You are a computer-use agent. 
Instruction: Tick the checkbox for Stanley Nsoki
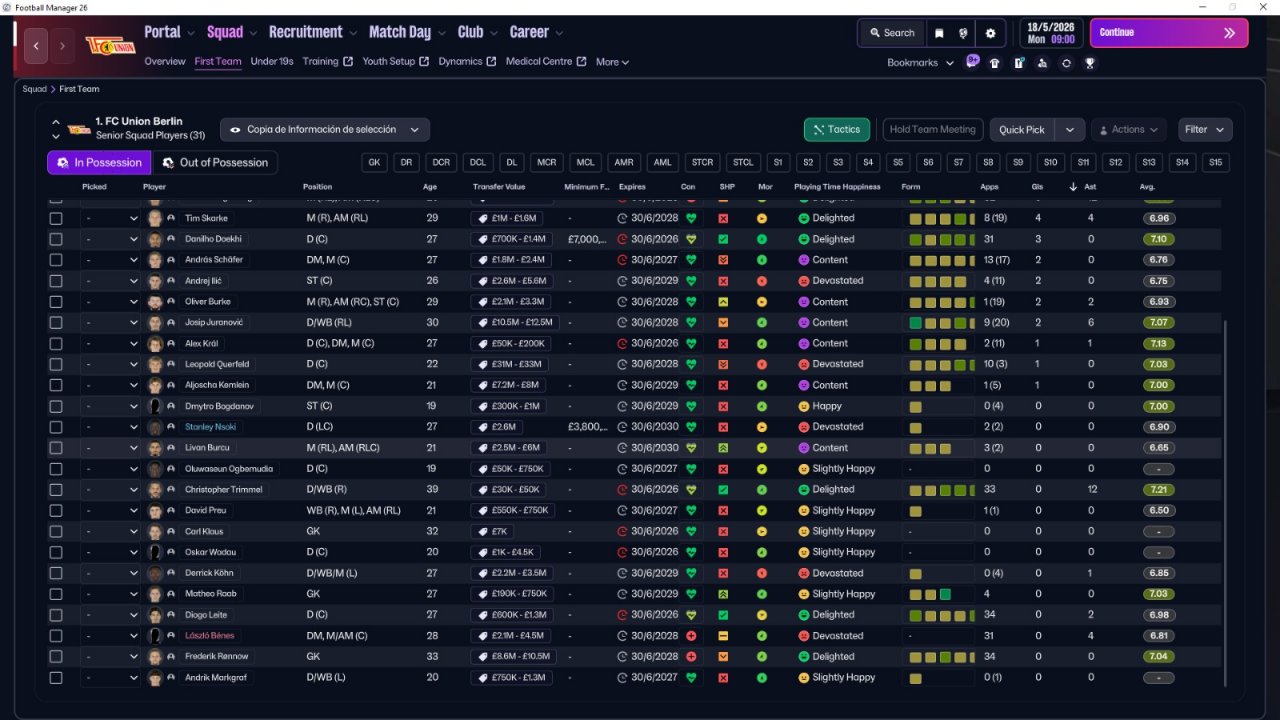tap(56, 427)
